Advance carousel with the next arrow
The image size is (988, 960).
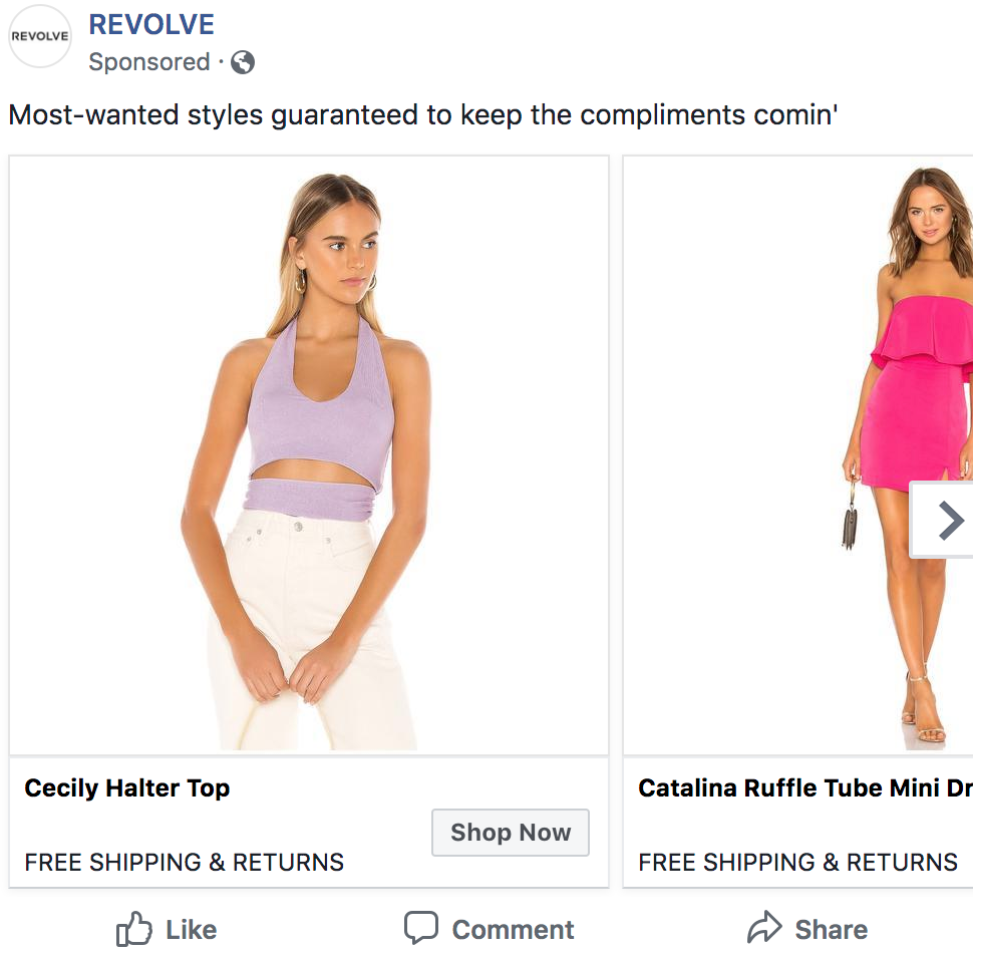click(x=949, y=519)
